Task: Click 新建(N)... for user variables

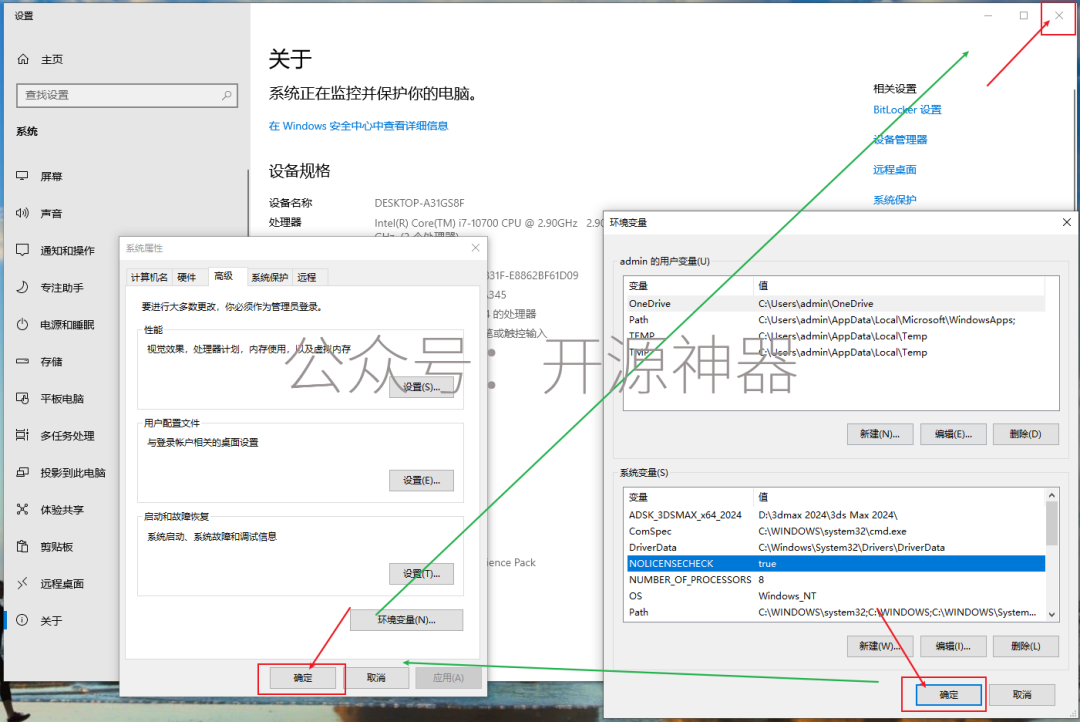Action: [x=880, y=433]
